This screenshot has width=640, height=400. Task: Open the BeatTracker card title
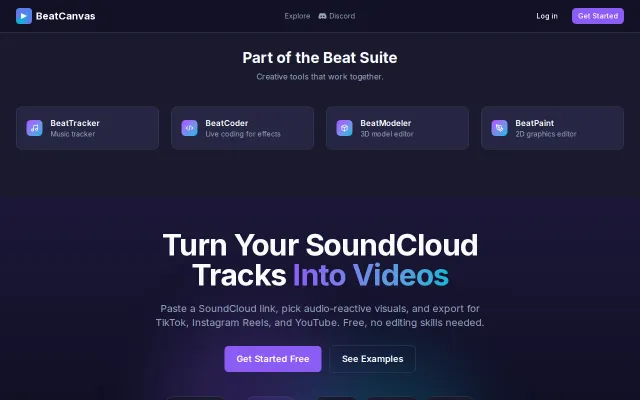click(x=75, y=123)
